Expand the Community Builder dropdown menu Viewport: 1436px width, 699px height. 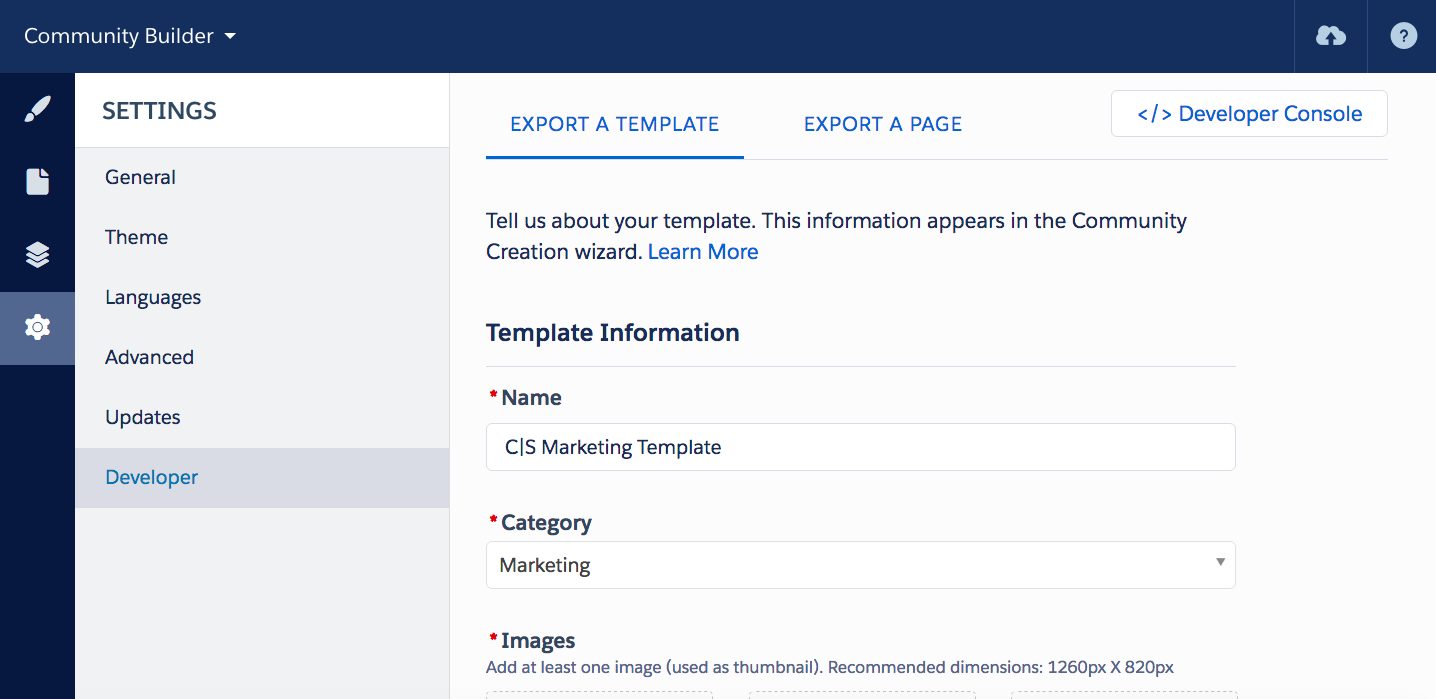pos(130,36)
